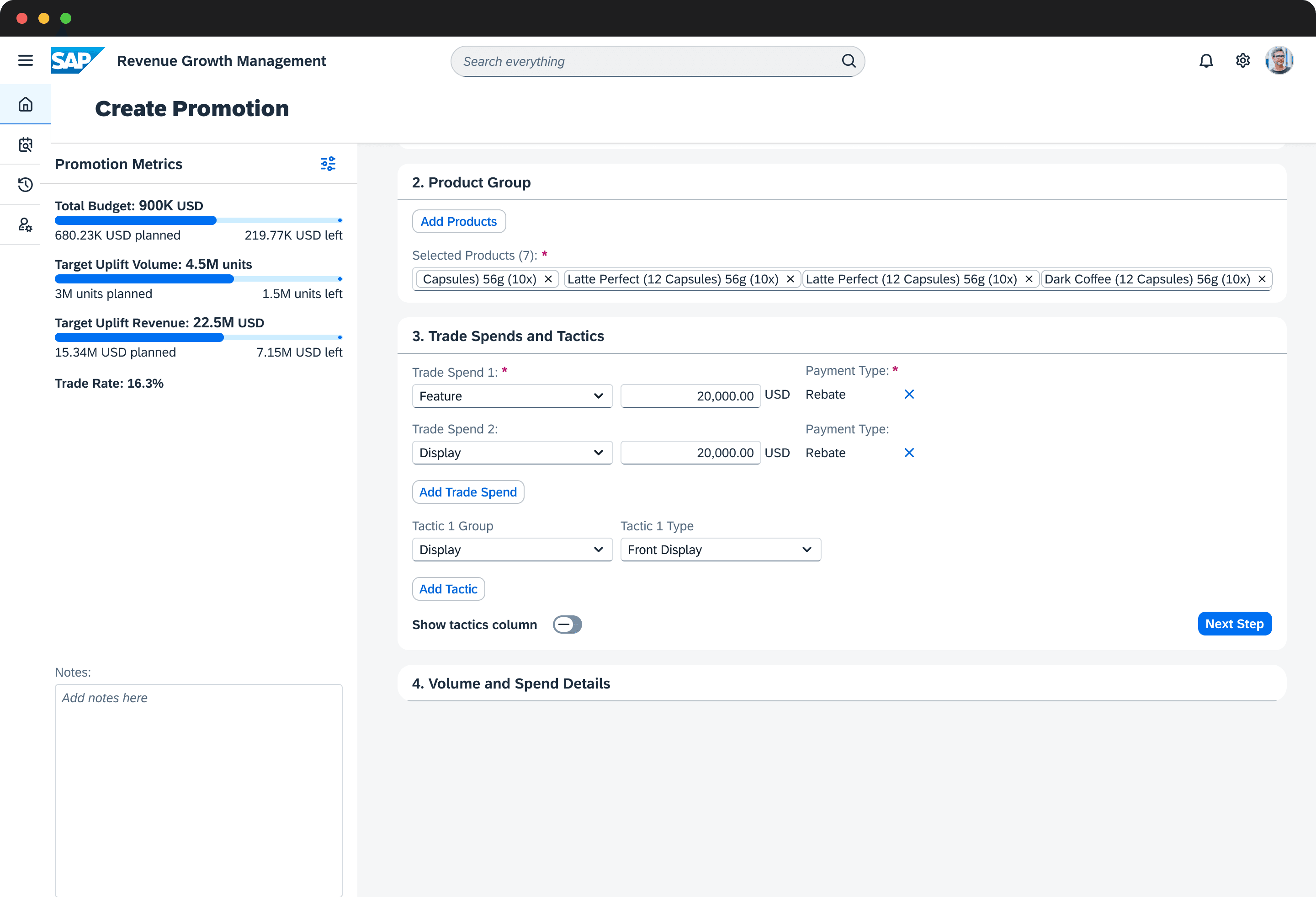This screenshot has width=1316, height=897.
Task: Remove the partially hidden Capsules) 56g (10x) chip
Action: 548,279
